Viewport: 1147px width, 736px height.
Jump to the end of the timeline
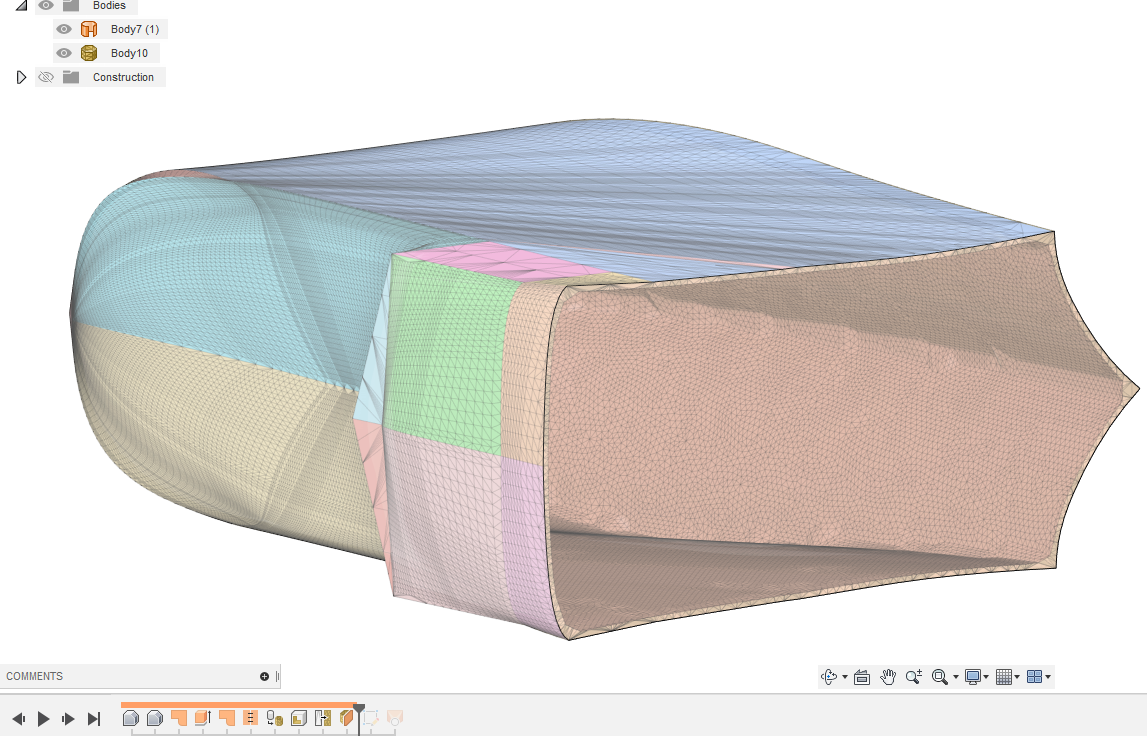click(94, 719)
